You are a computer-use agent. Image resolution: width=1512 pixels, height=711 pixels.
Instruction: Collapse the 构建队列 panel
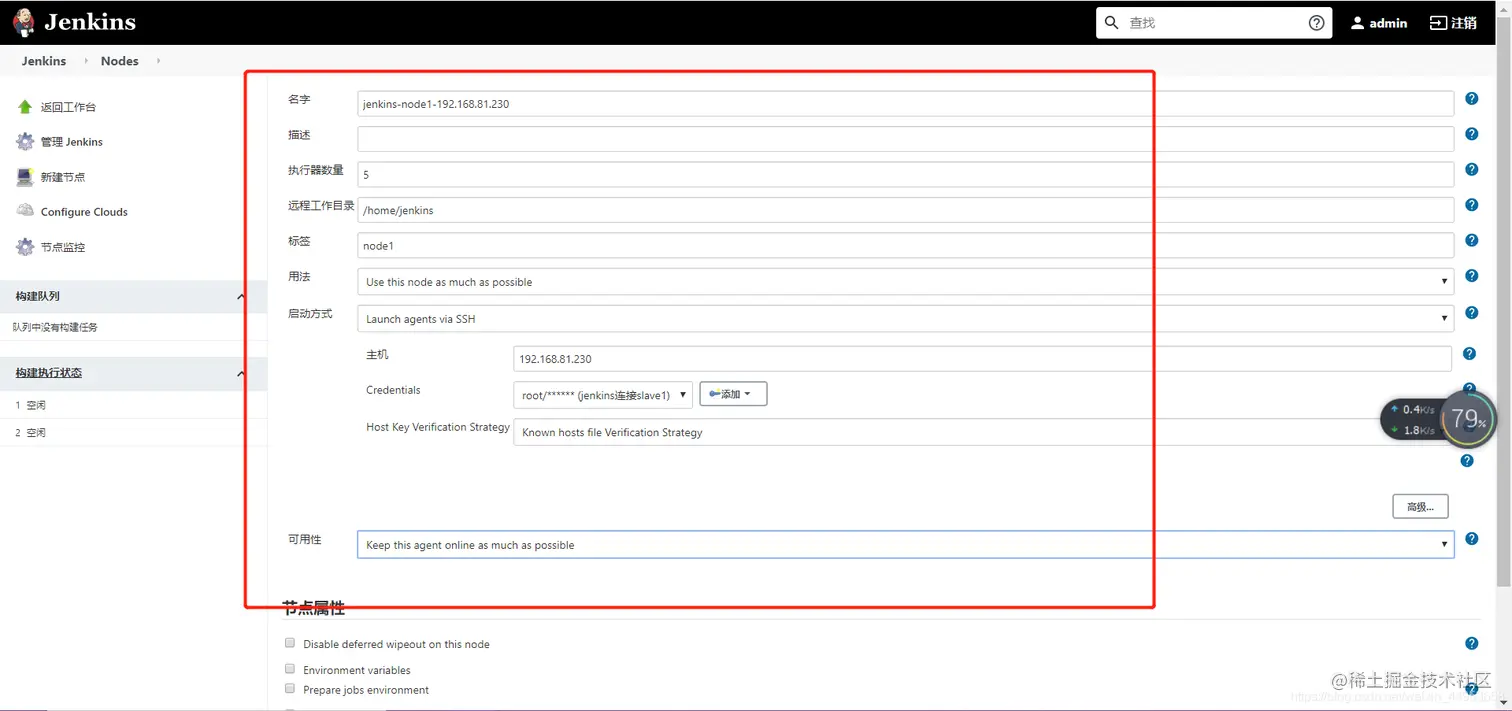(x=241, y=297)
